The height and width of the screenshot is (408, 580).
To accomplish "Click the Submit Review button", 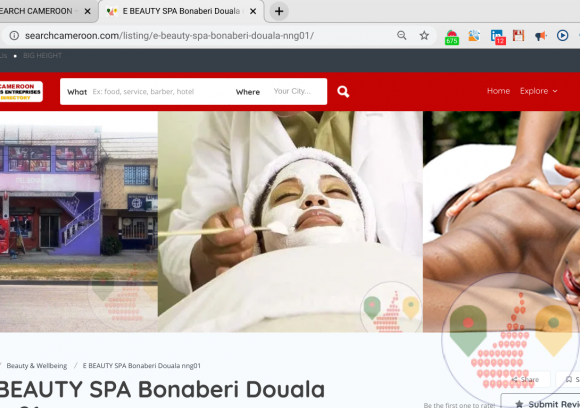I will tap(541, 402).
